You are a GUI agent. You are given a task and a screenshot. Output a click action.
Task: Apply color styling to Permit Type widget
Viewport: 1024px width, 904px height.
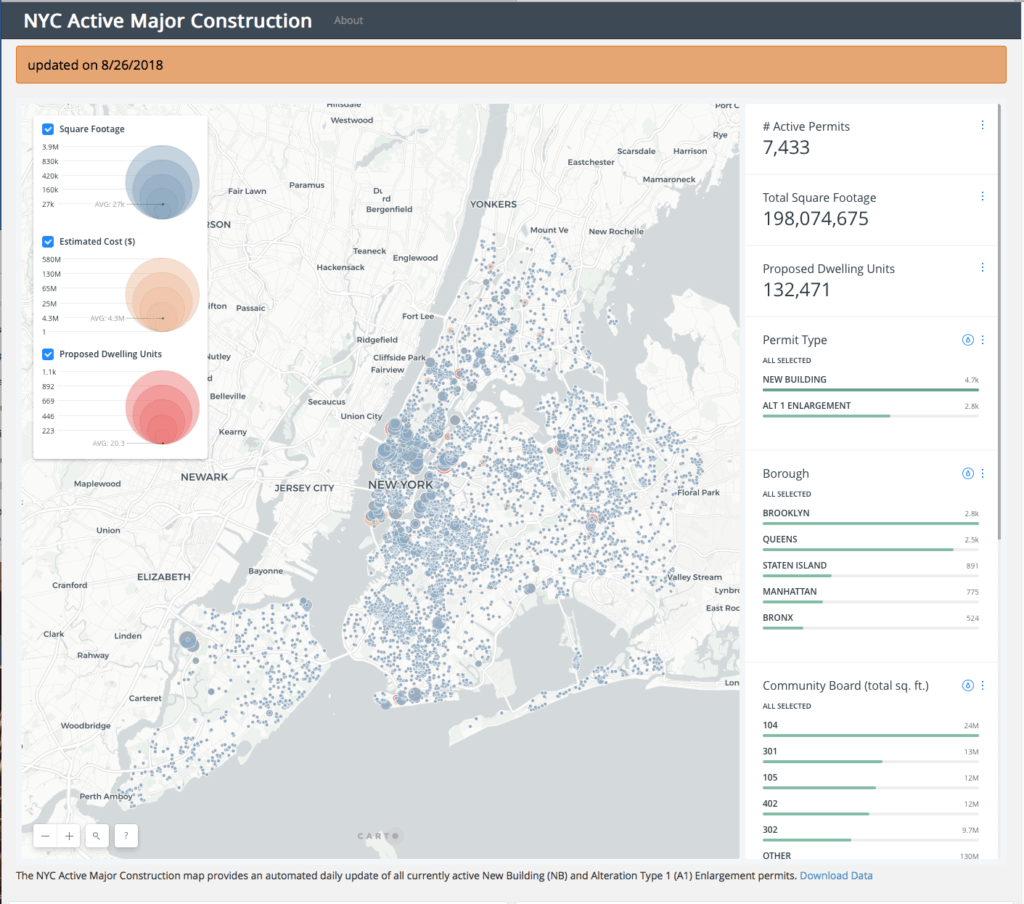point(967,340)
